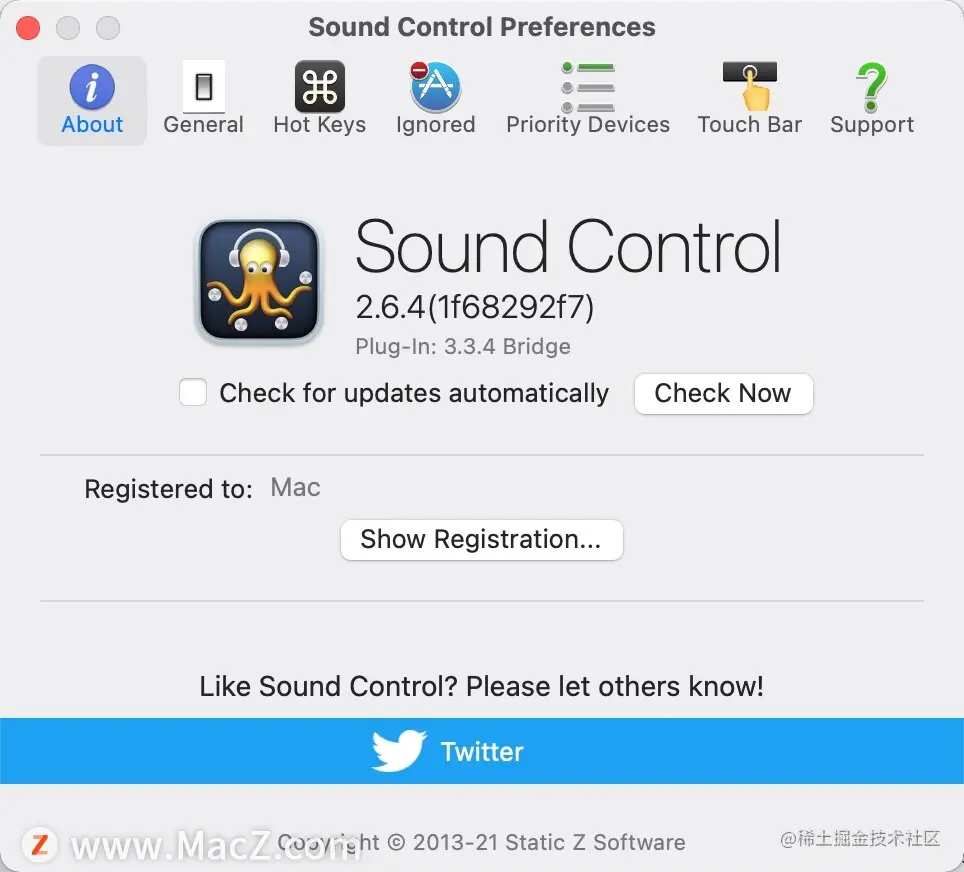
Task: Enable Check for updates automatically
Action: coord(193,392)
